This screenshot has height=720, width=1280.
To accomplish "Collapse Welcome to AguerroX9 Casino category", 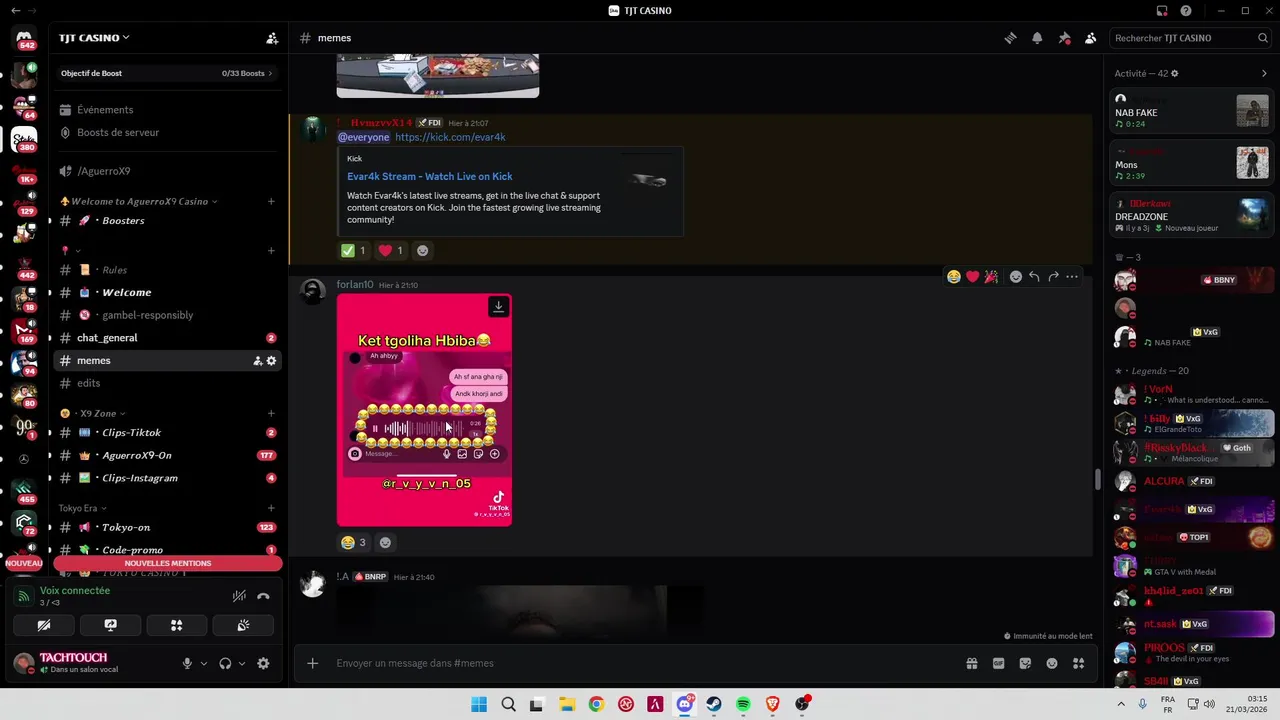I will [139, 201].
